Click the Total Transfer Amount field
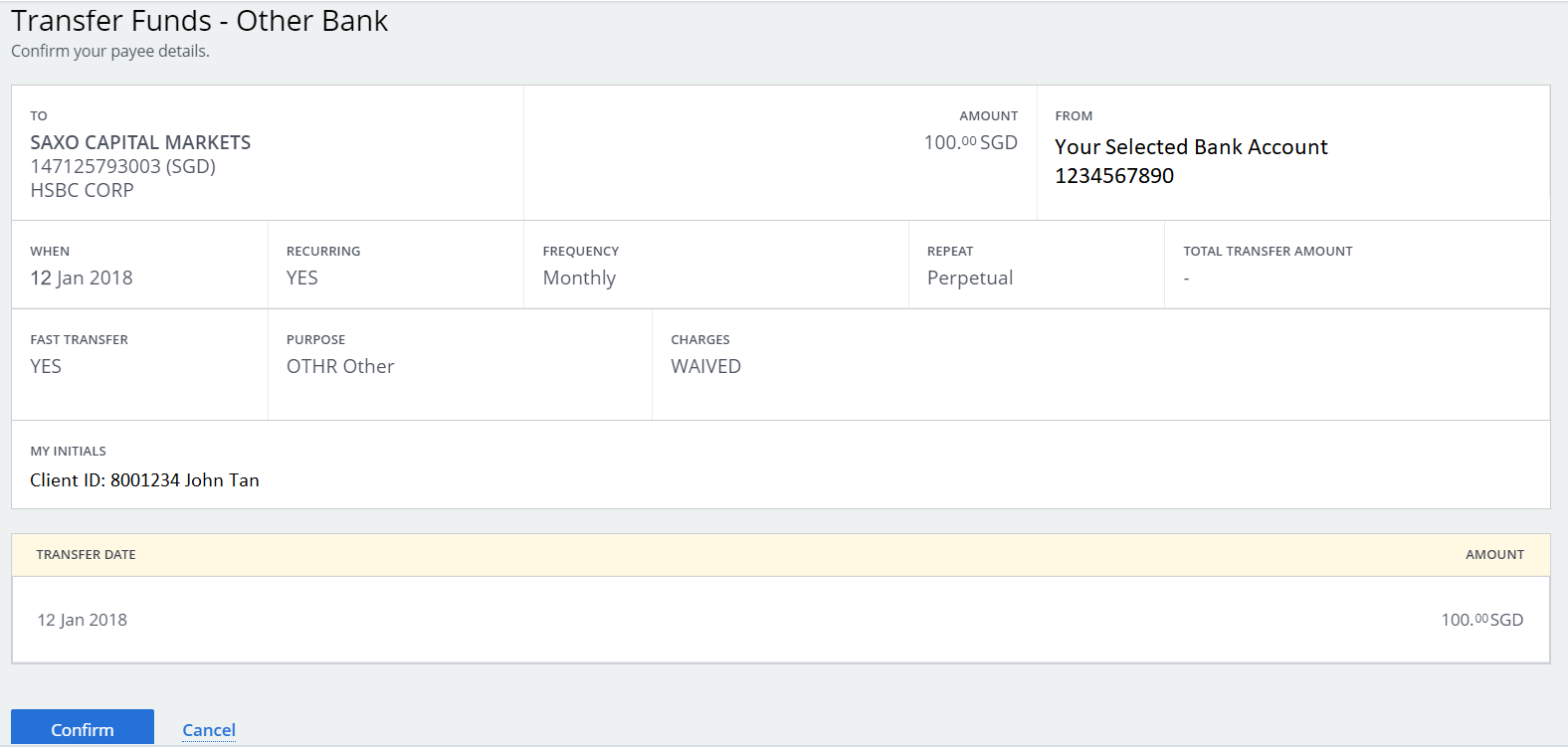Screen dimensions: 1568x747 1357,265
